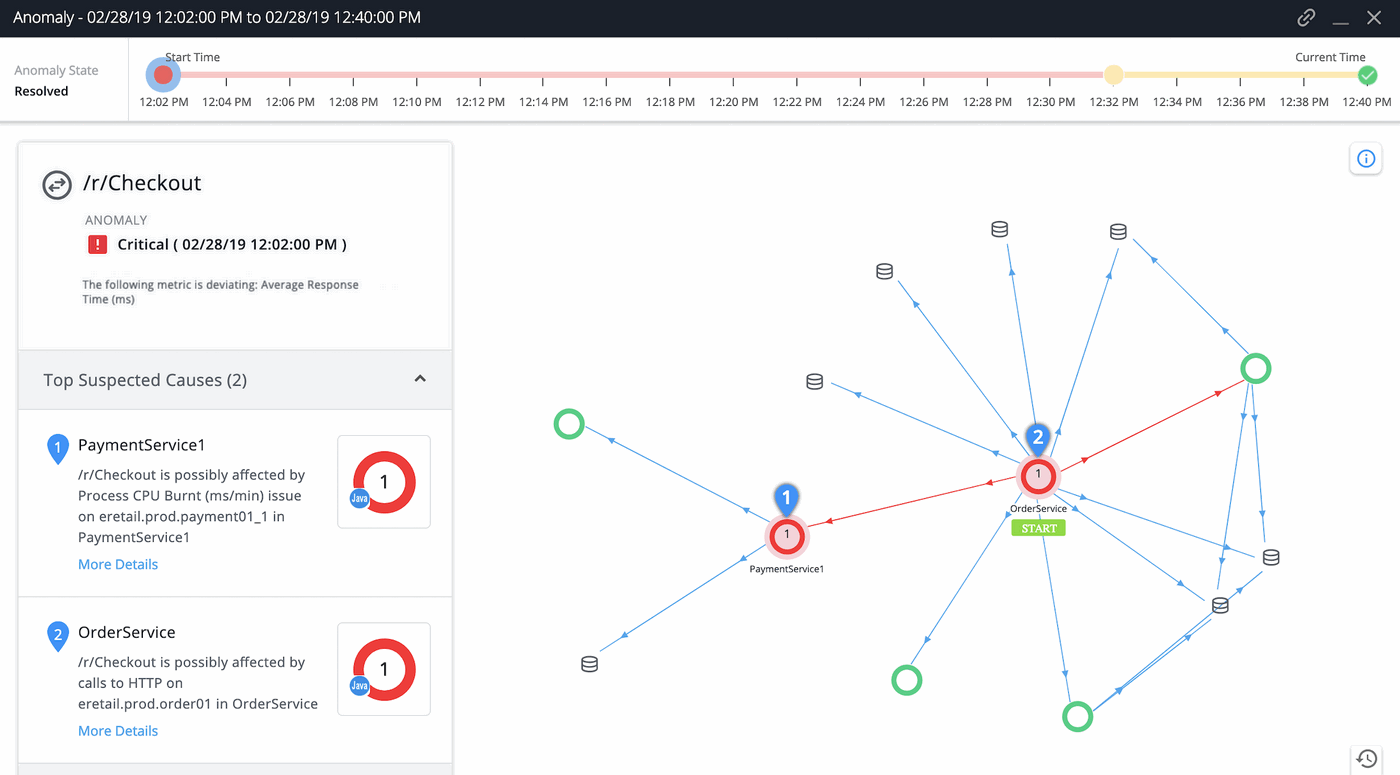1400x775 pixels.
Task: Click the OrderService title in causes list
Action: (127, 632)
